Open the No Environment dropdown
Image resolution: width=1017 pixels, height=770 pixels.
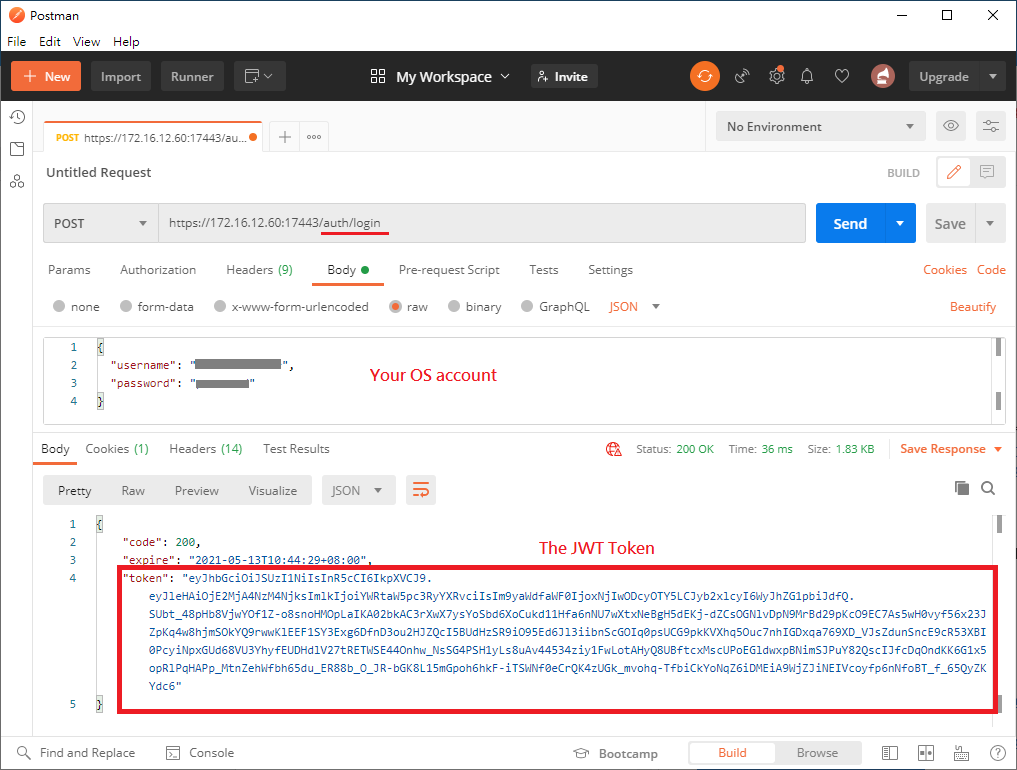pos(820,126)
